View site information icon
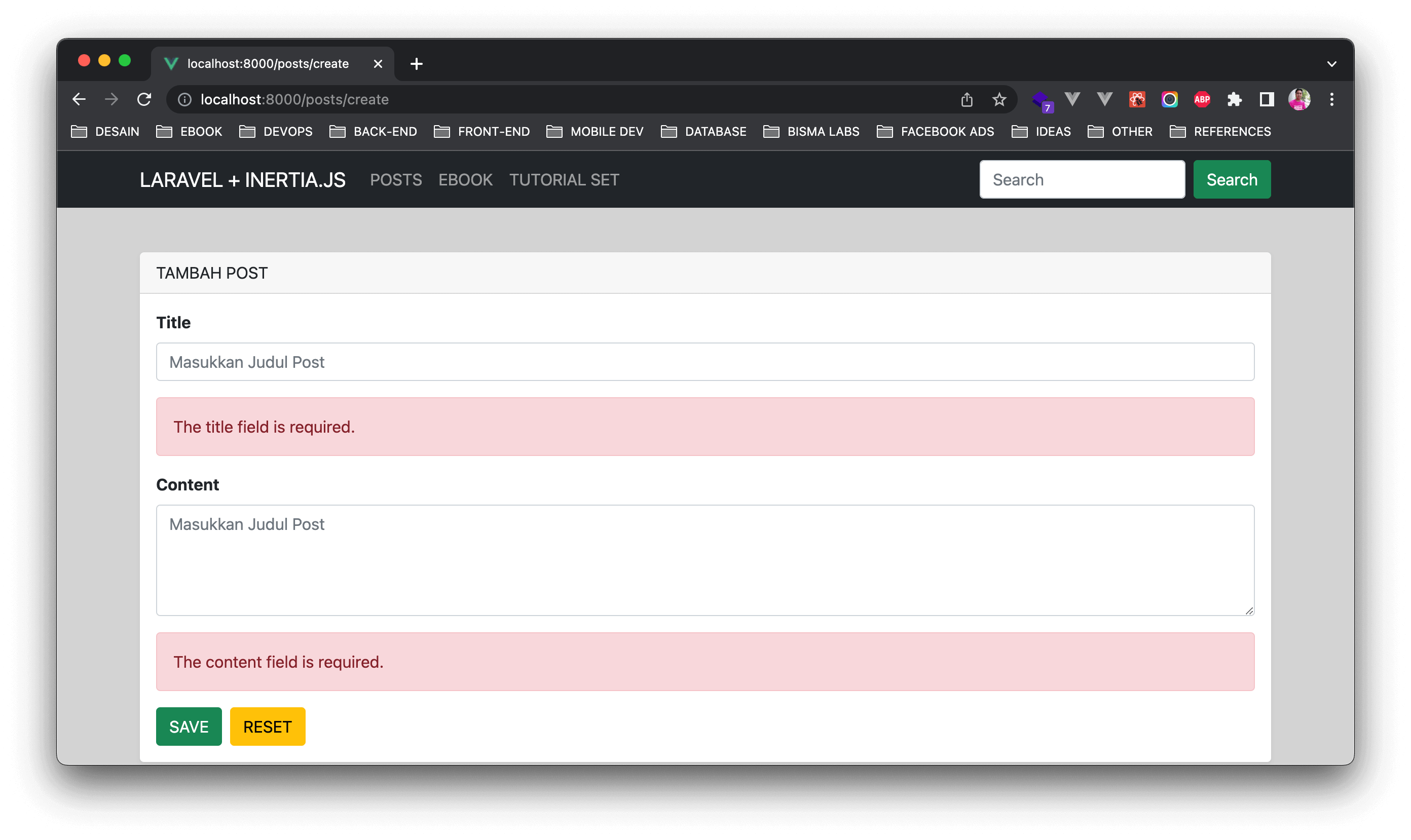This screenshot has height=840, width=1411. [184, 100]
